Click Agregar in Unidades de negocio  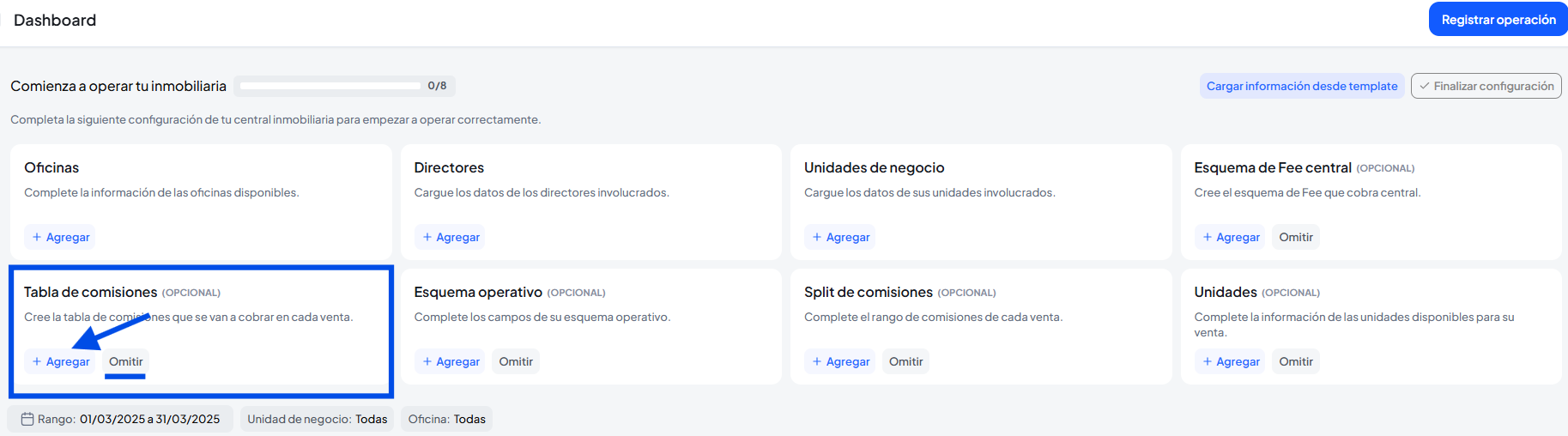[840, 237]
